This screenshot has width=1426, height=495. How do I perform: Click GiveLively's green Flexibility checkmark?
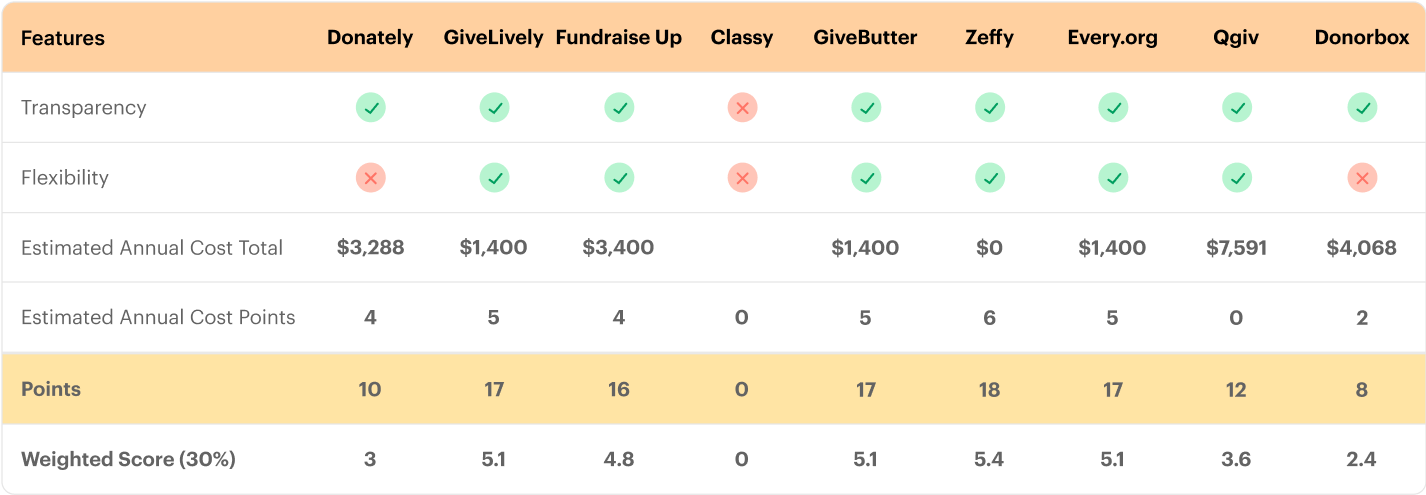(x=494, y=178)
